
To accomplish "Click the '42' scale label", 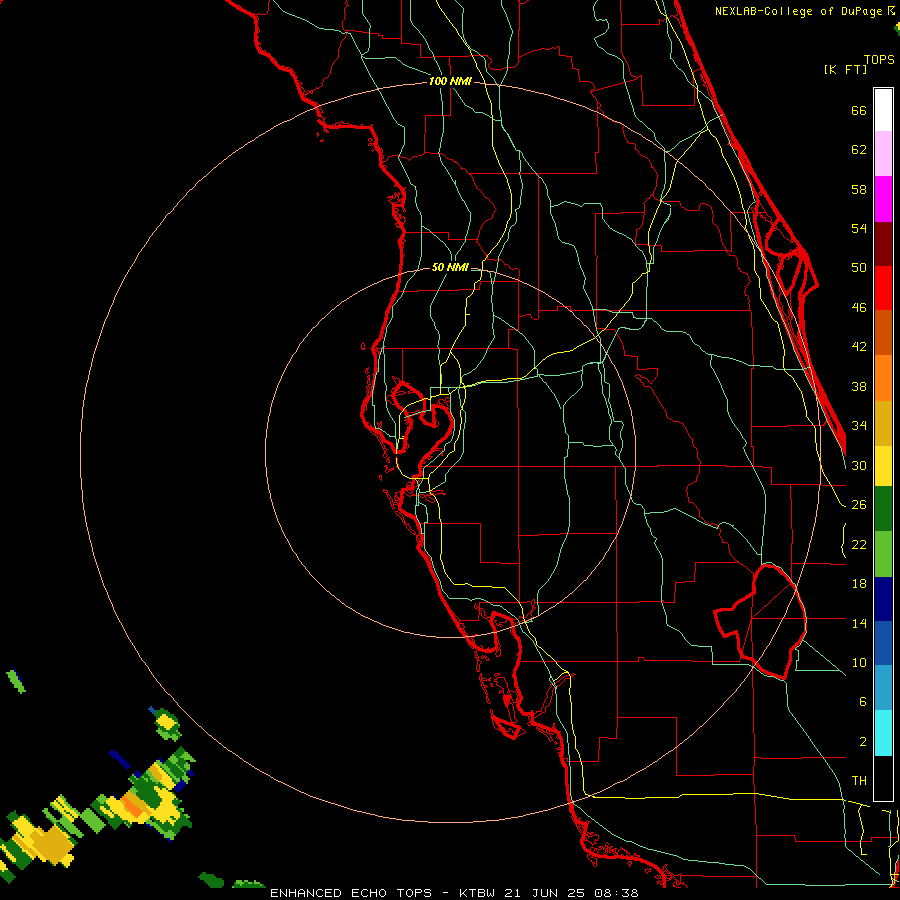I will 859,347.
